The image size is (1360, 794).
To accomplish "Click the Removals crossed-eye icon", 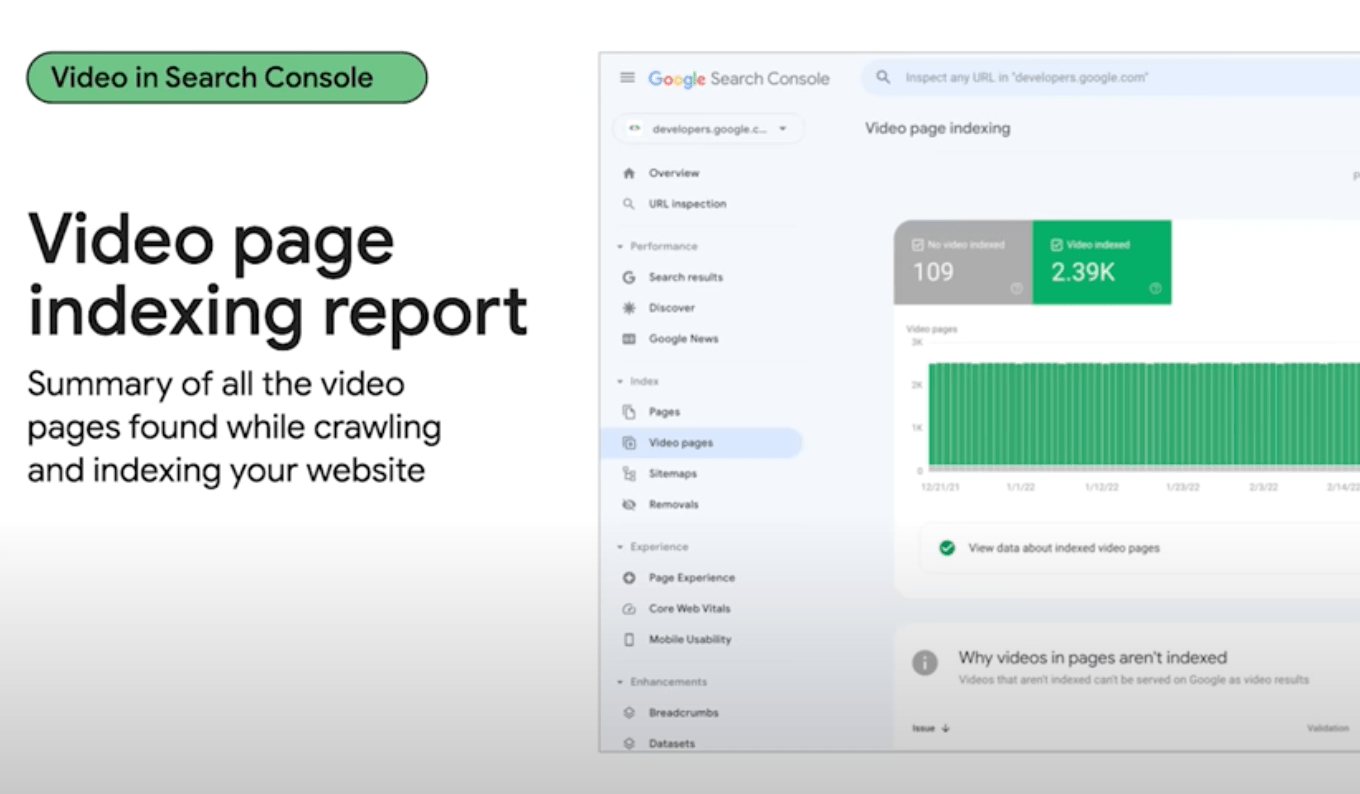I will [629, 505].
